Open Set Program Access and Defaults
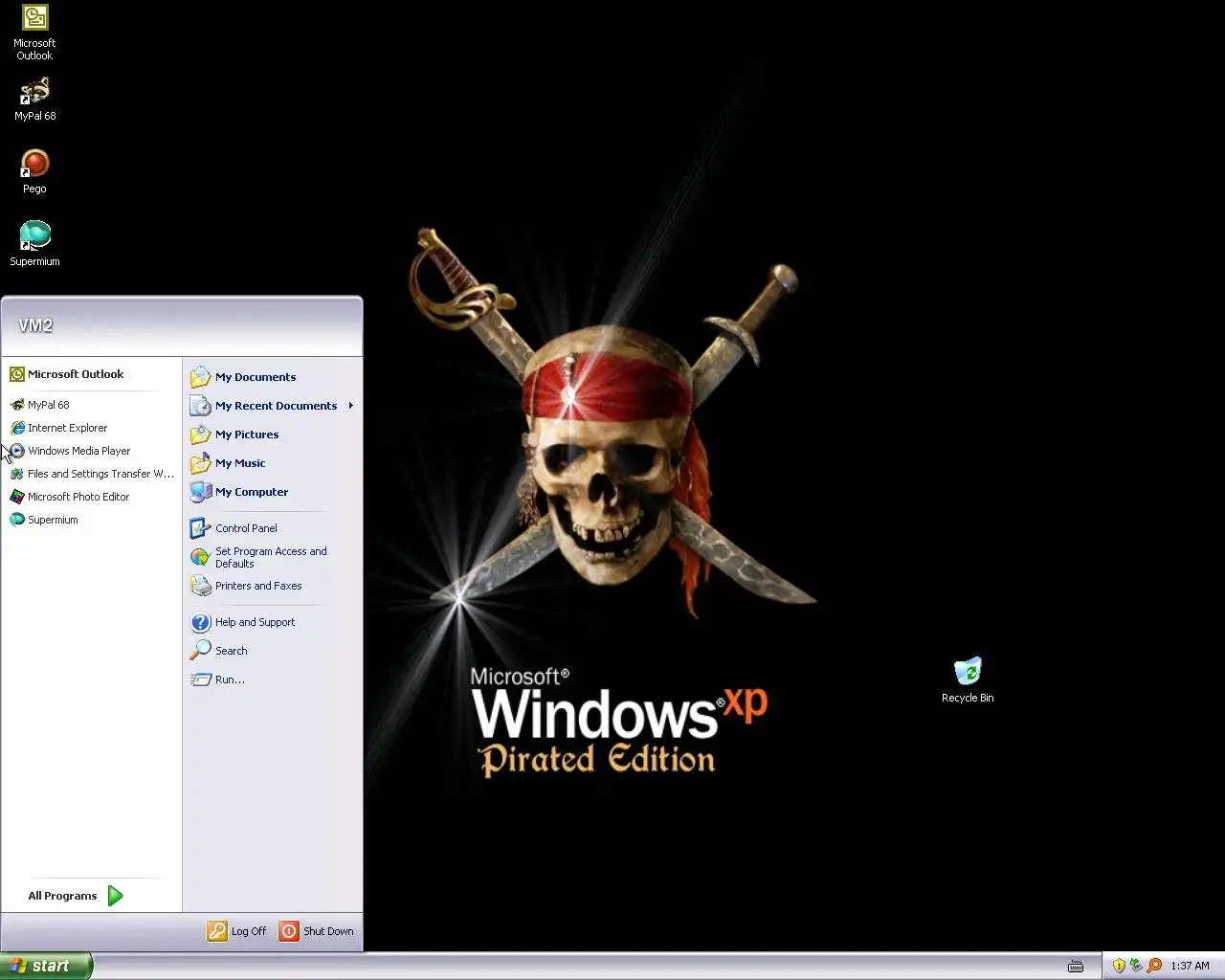This screenshot has width=1225, height=980. coord(272,557)
